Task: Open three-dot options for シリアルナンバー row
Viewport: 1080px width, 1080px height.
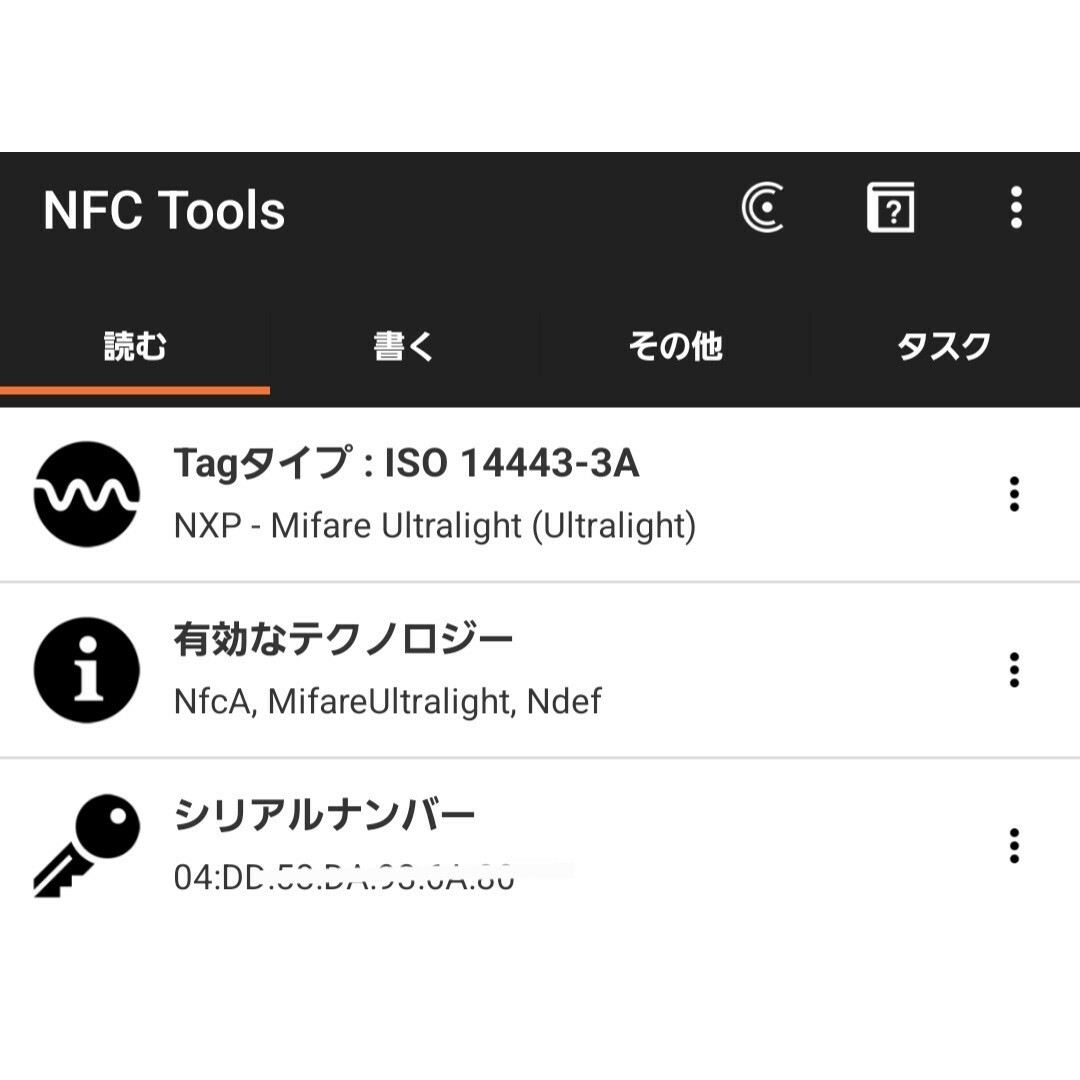Action: click(x=1014, y=846)
